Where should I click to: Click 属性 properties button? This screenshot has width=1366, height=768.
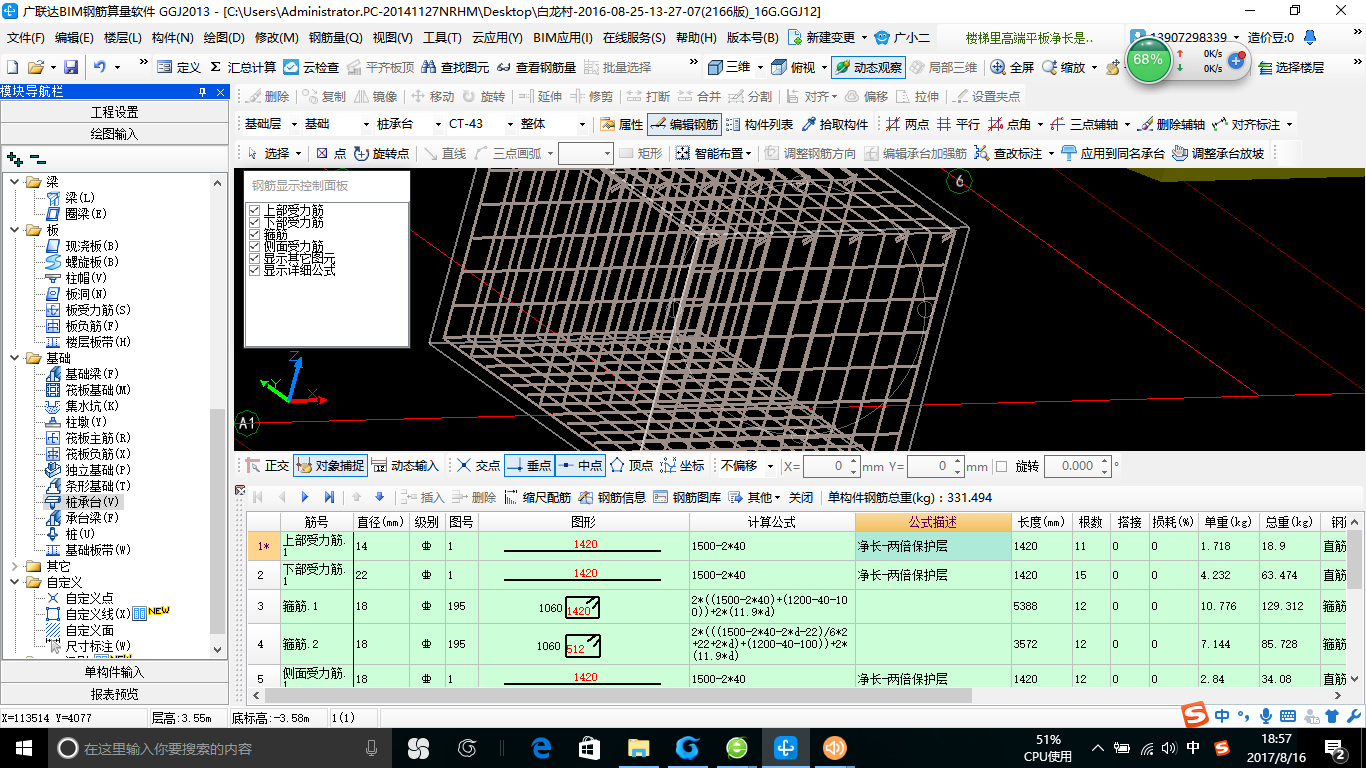(621, 124)
